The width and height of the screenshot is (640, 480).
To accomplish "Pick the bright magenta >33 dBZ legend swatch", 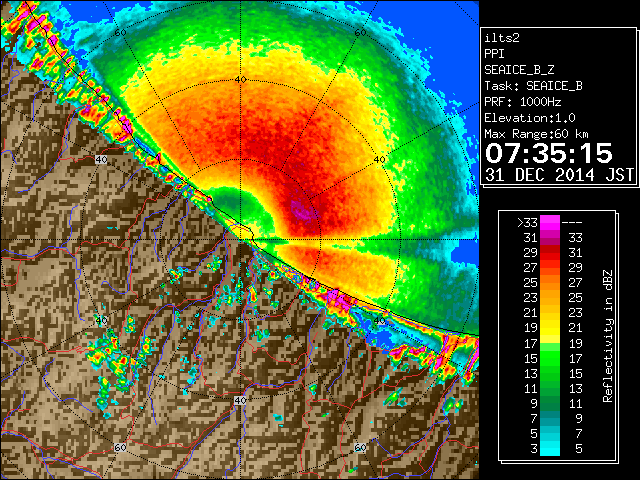I will click(x=550, y=222).
